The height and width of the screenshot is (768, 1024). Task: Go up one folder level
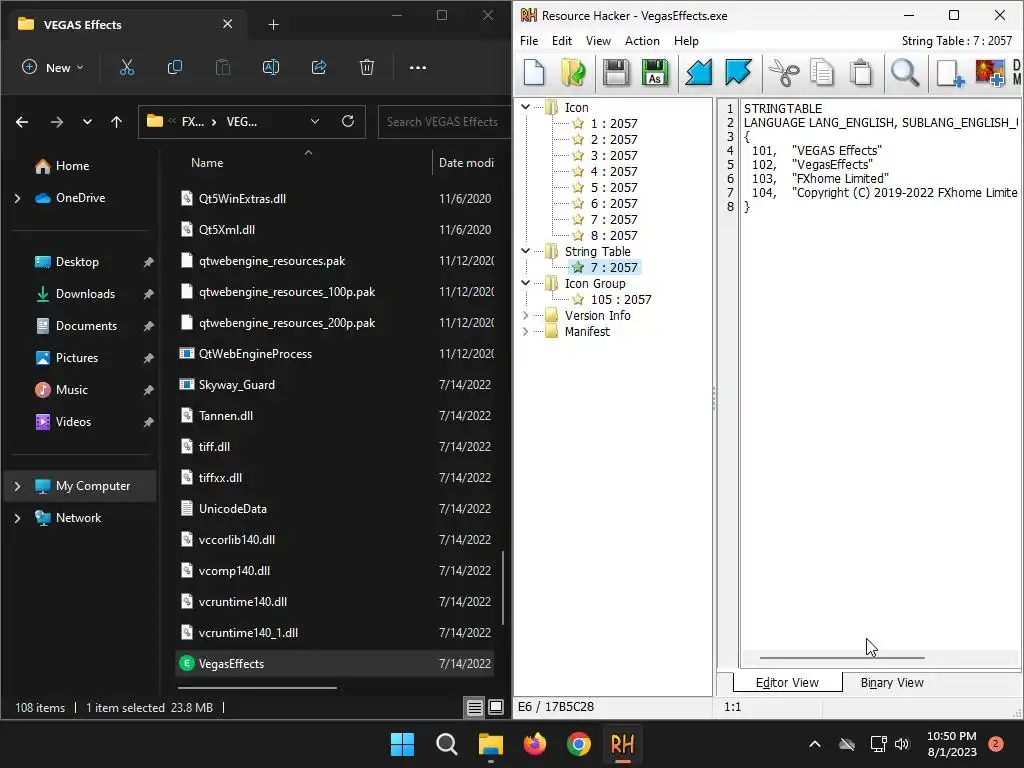116,122
